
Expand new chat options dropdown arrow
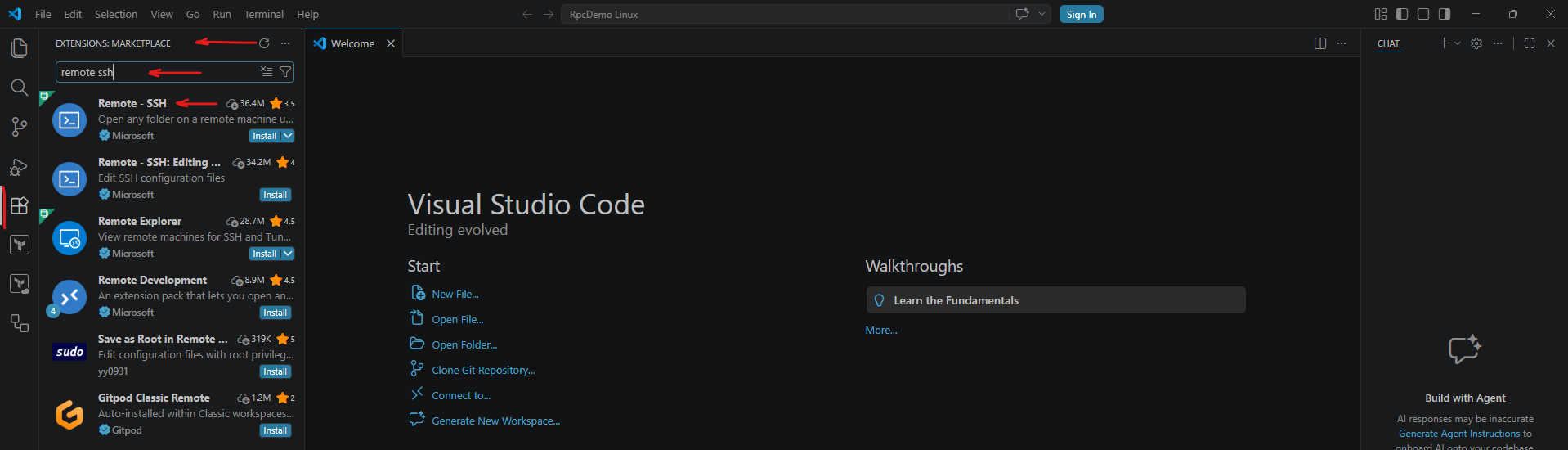click(x=1458, y=43)
